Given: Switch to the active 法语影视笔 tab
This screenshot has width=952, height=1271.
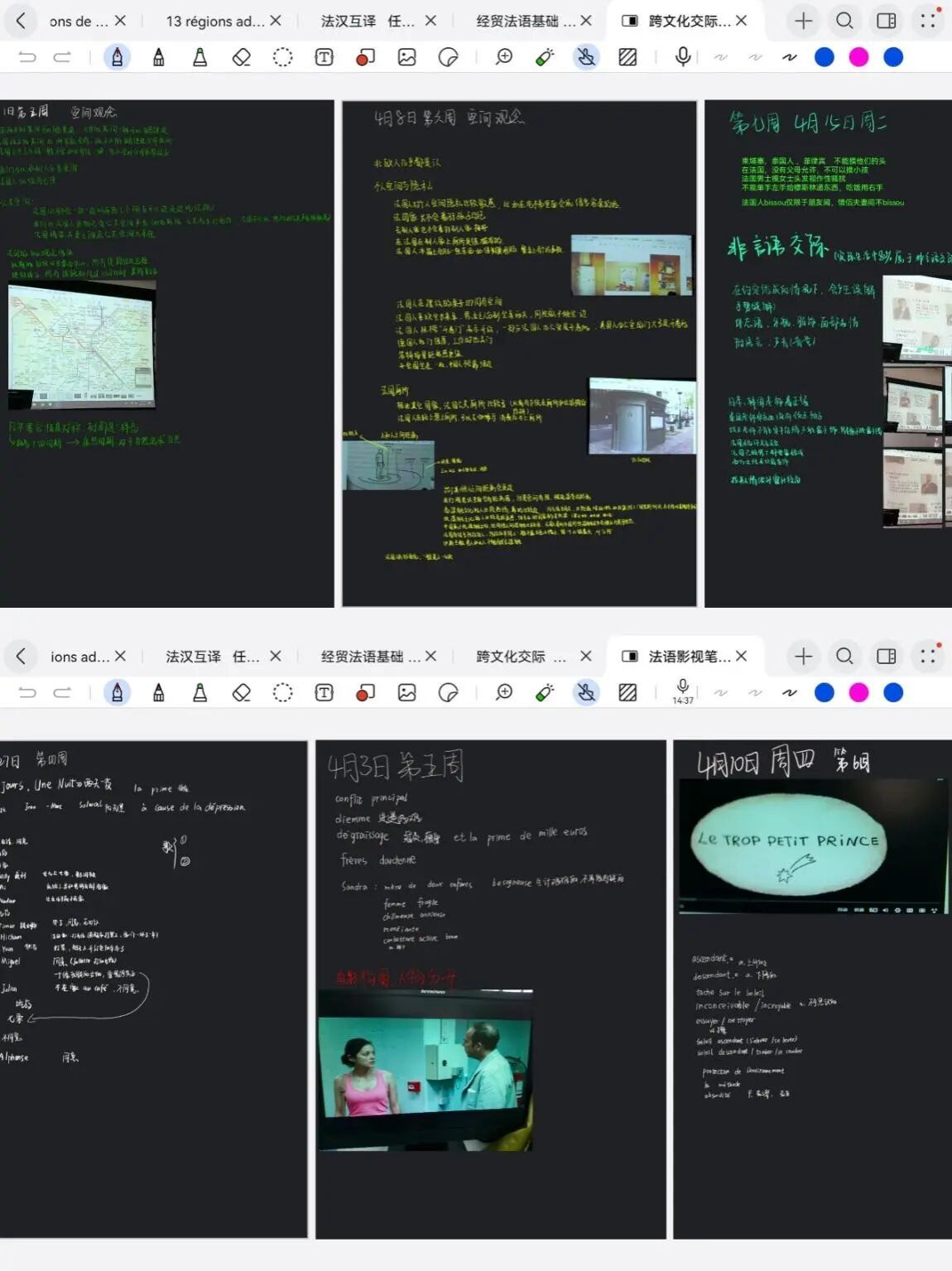Looking at the screenshot, I should click(x=688, y=657).
